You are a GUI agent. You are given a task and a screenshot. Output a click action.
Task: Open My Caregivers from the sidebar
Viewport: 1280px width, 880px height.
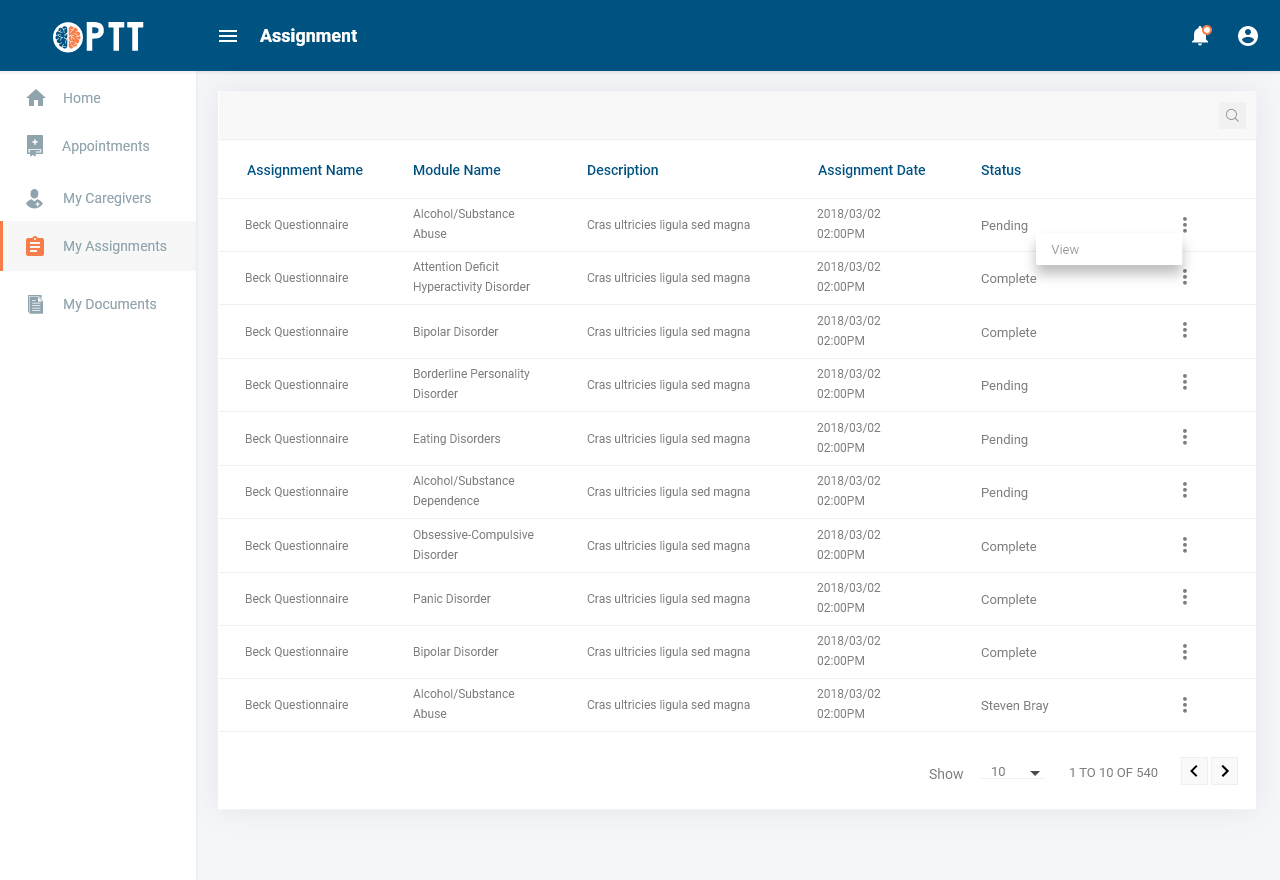107,198
